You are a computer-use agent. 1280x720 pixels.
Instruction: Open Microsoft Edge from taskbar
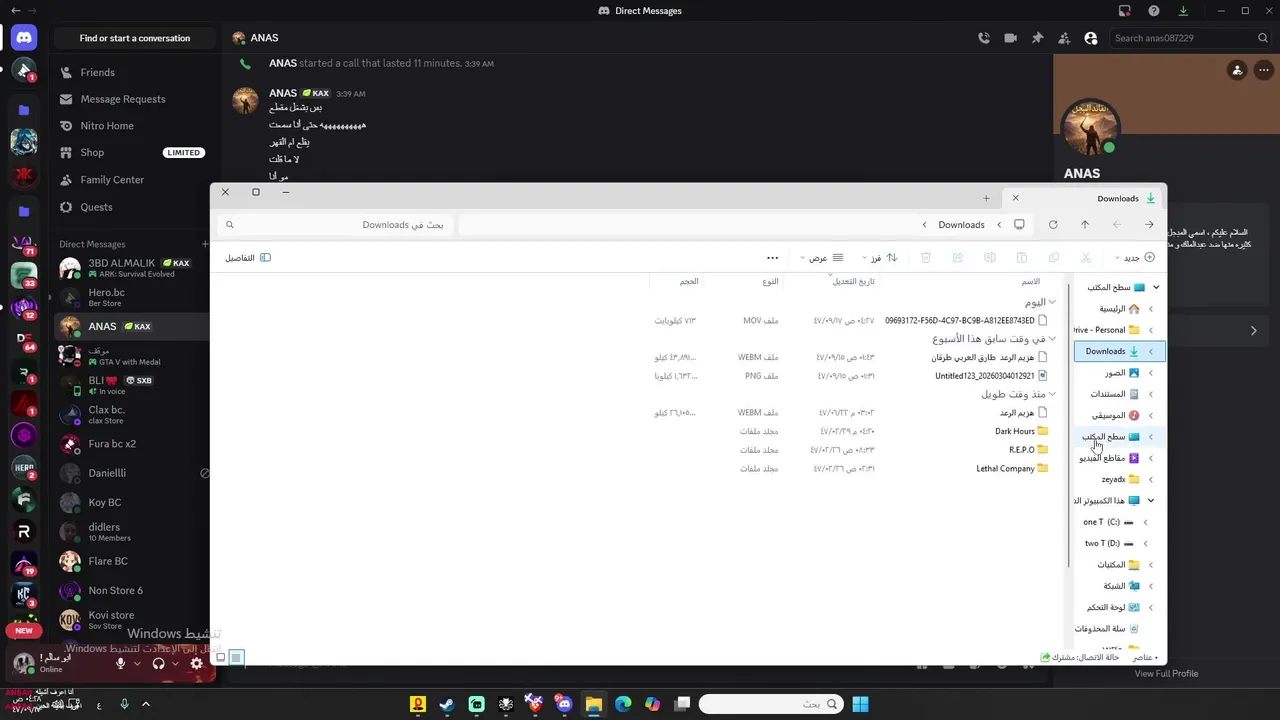click(623, 704)
